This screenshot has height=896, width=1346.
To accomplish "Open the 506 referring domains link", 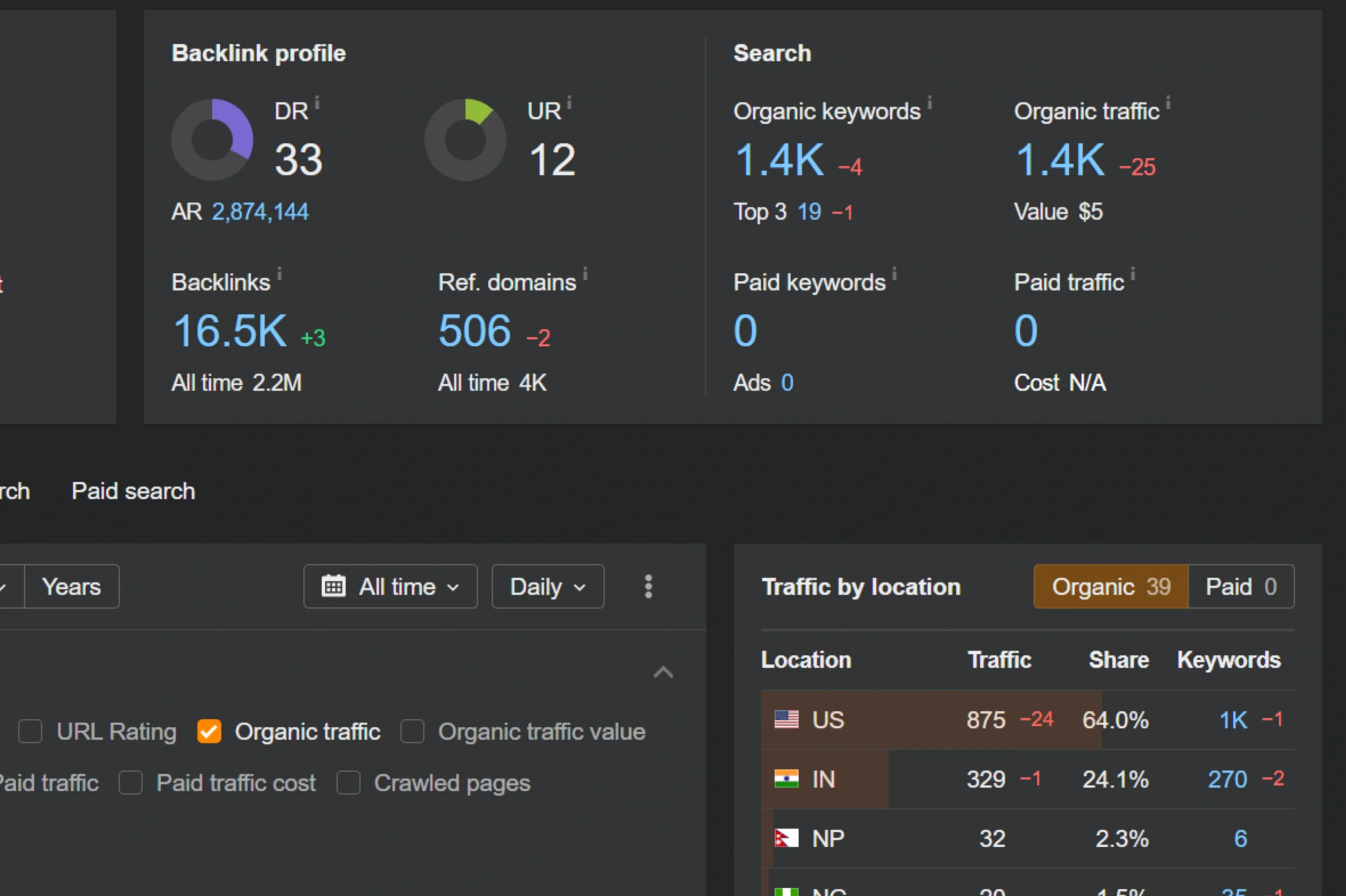I will (x=474, y=331).
